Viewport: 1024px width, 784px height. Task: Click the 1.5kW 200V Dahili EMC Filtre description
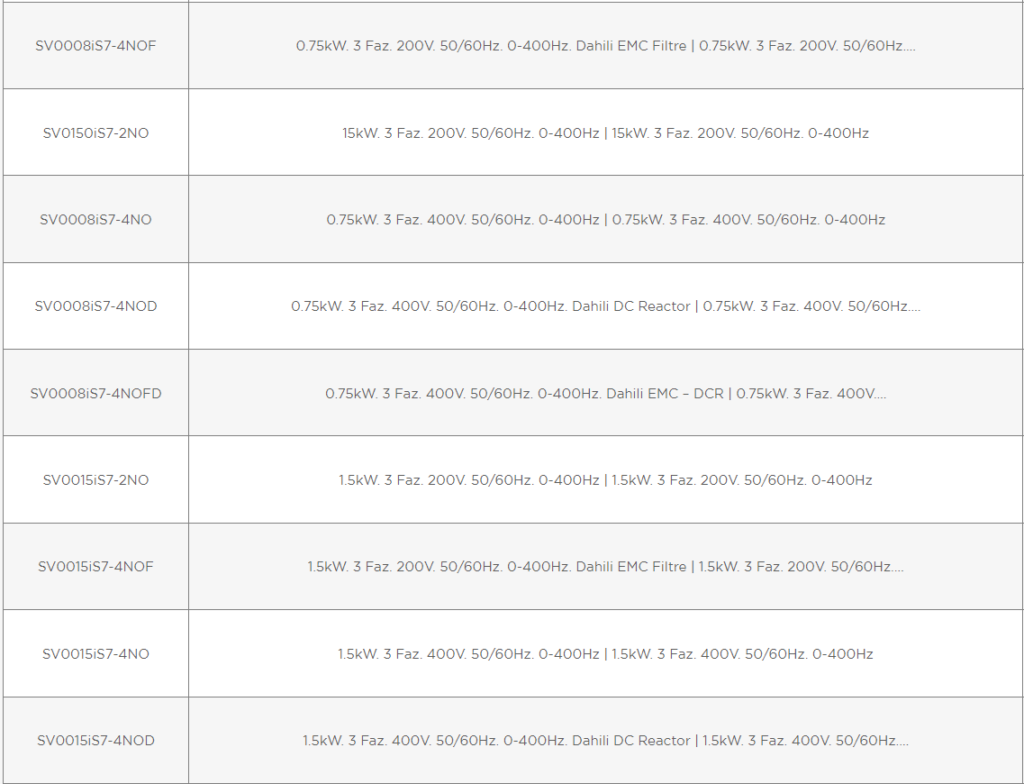click(605, 566)
